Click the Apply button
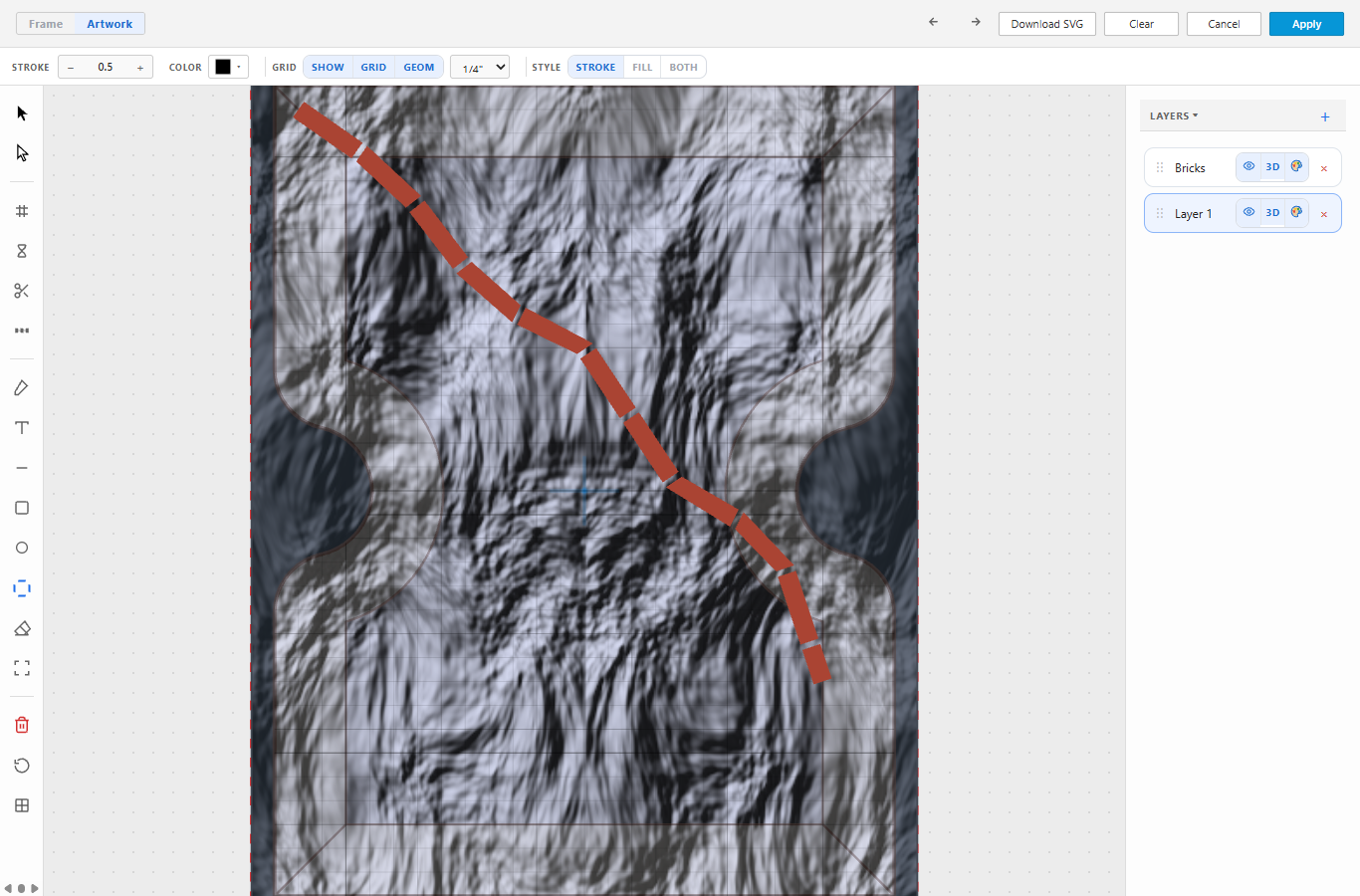1360x896 pixels. 1306,24
